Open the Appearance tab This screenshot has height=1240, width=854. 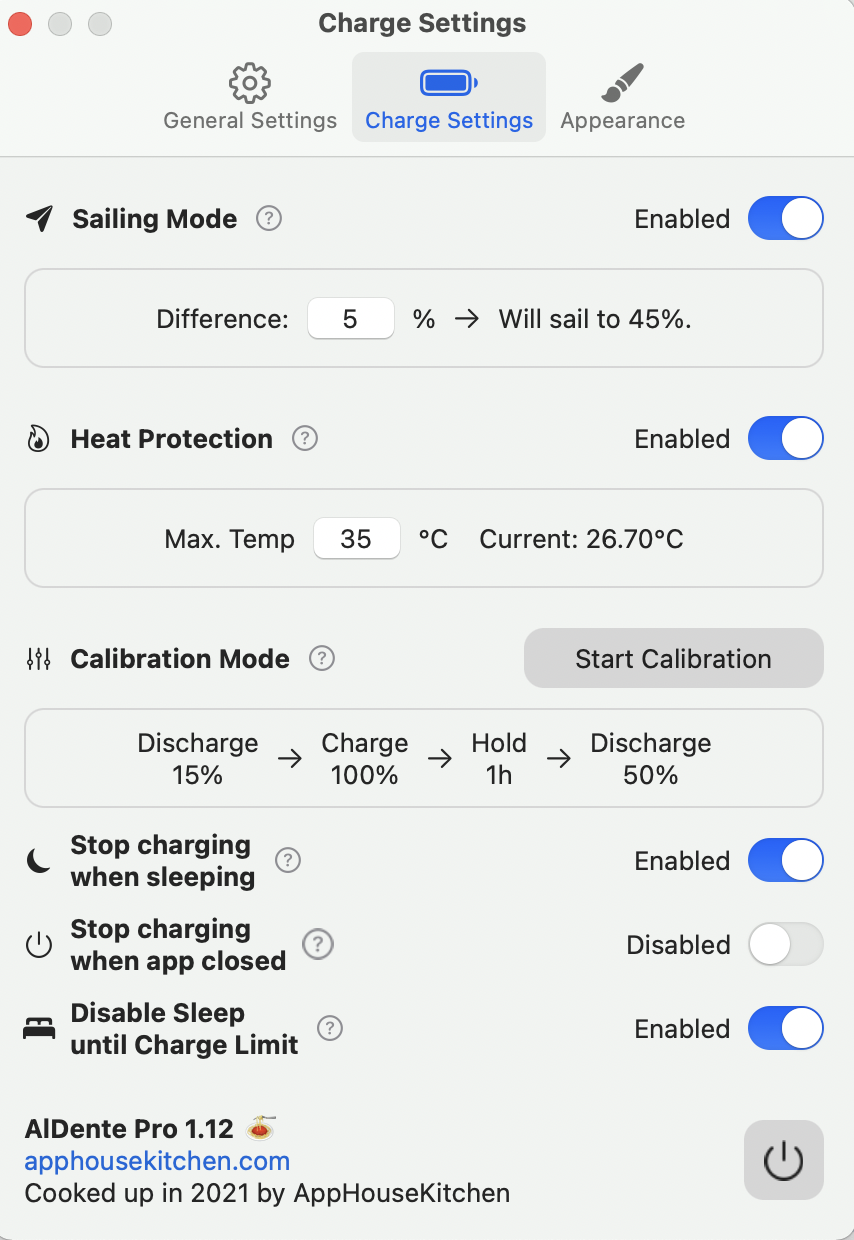622,98
